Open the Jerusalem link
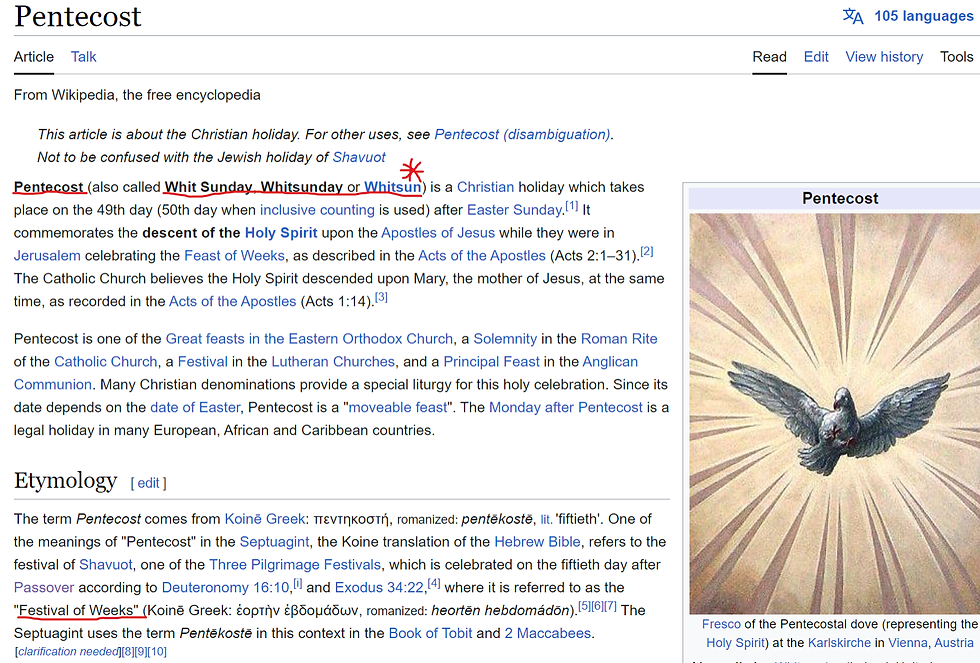 click(x=47, y=256)
